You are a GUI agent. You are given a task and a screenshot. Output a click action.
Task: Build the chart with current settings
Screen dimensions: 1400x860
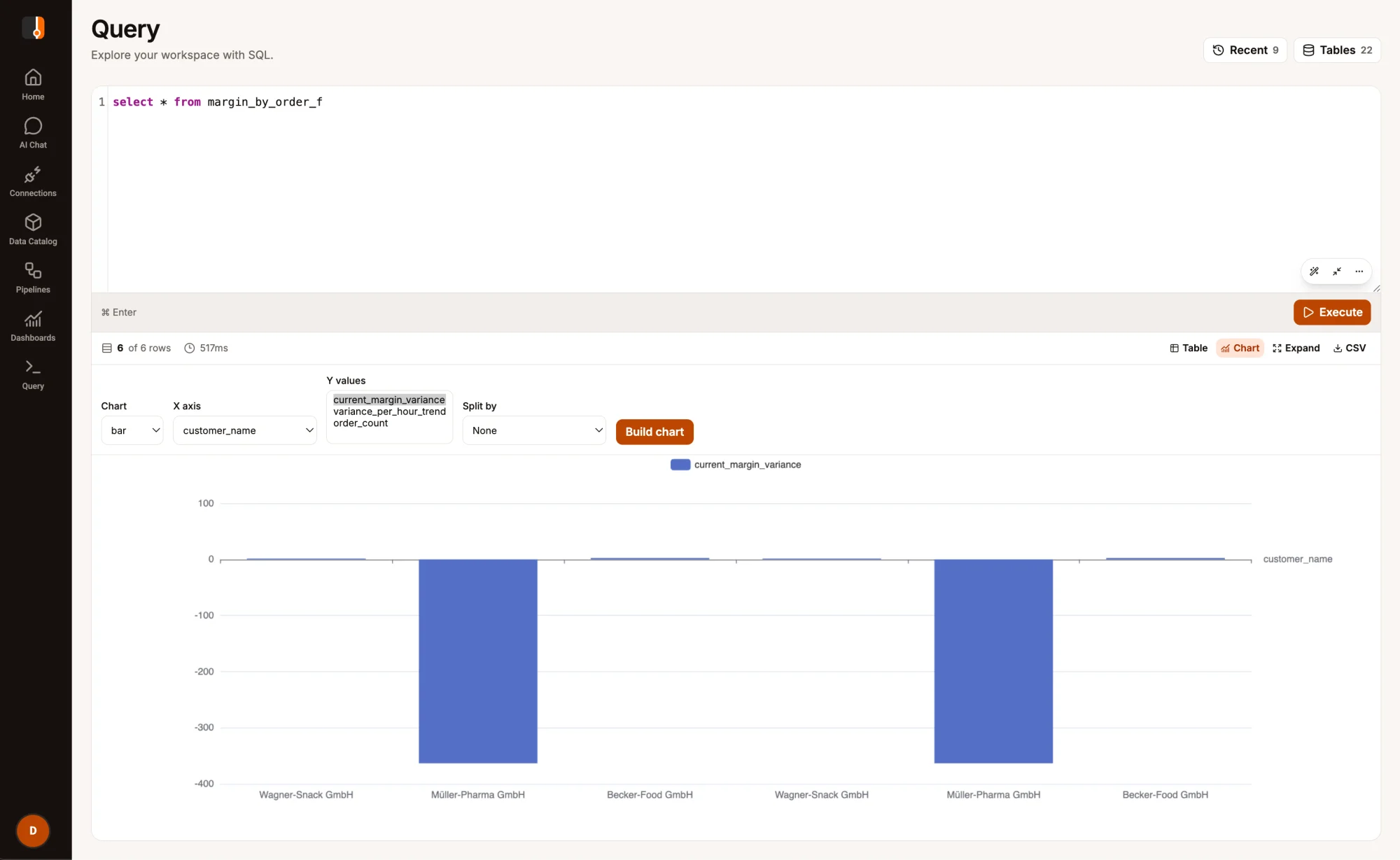click(x=654, y=432)
